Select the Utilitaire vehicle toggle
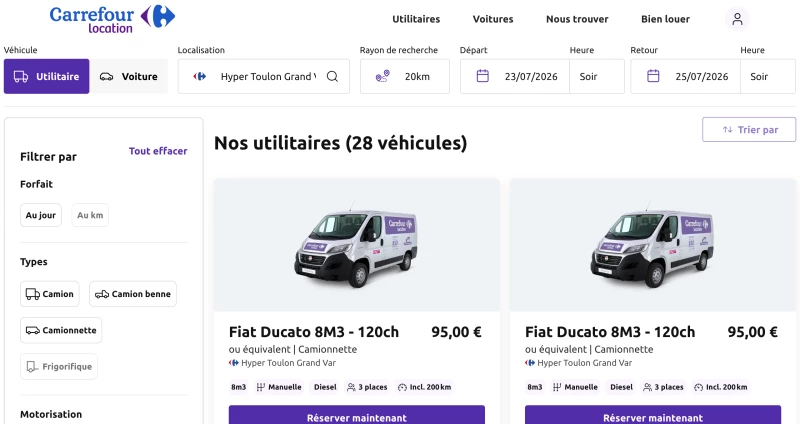This screenshot has width=800, height=424. pyautogui.click(x=46, y=77)
